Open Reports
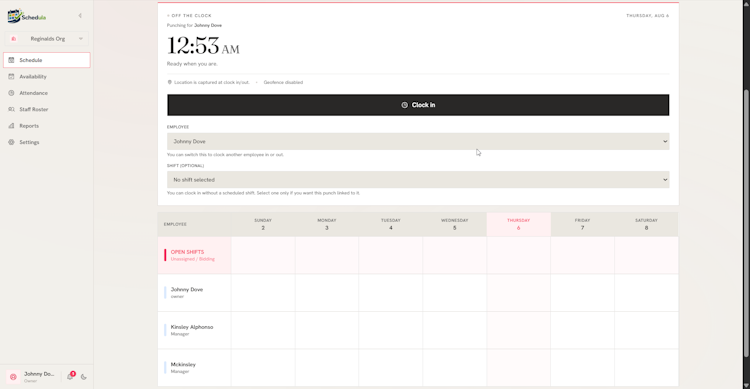 tap(47, 126)
